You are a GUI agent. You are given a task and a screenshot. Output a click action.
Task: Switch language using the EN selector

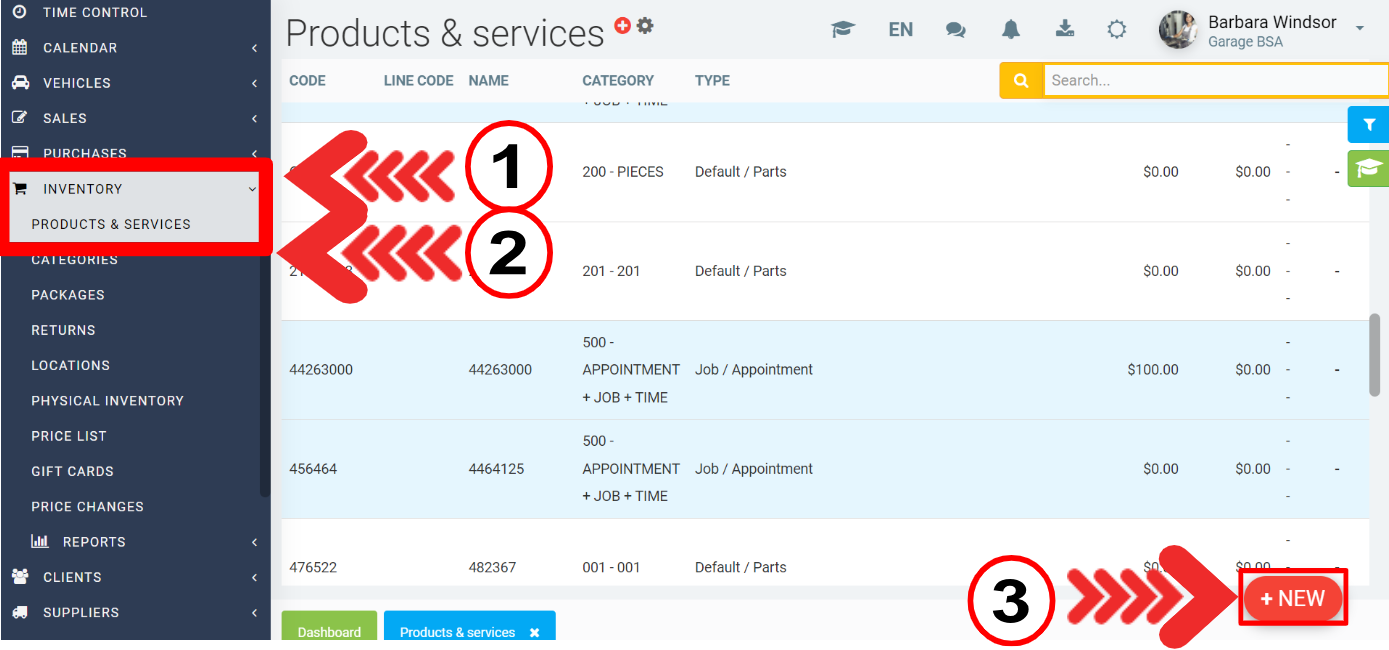(900, 30)
